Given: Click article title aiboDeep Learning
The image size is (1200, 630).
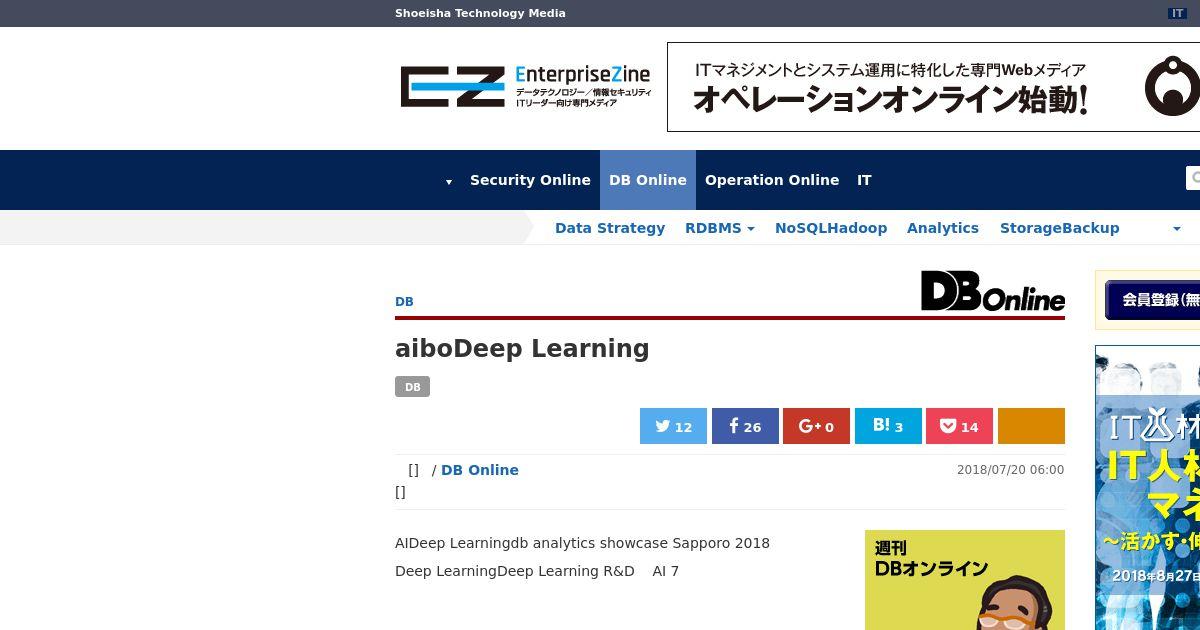Looking at the screenshot, I should coord(522,348).
